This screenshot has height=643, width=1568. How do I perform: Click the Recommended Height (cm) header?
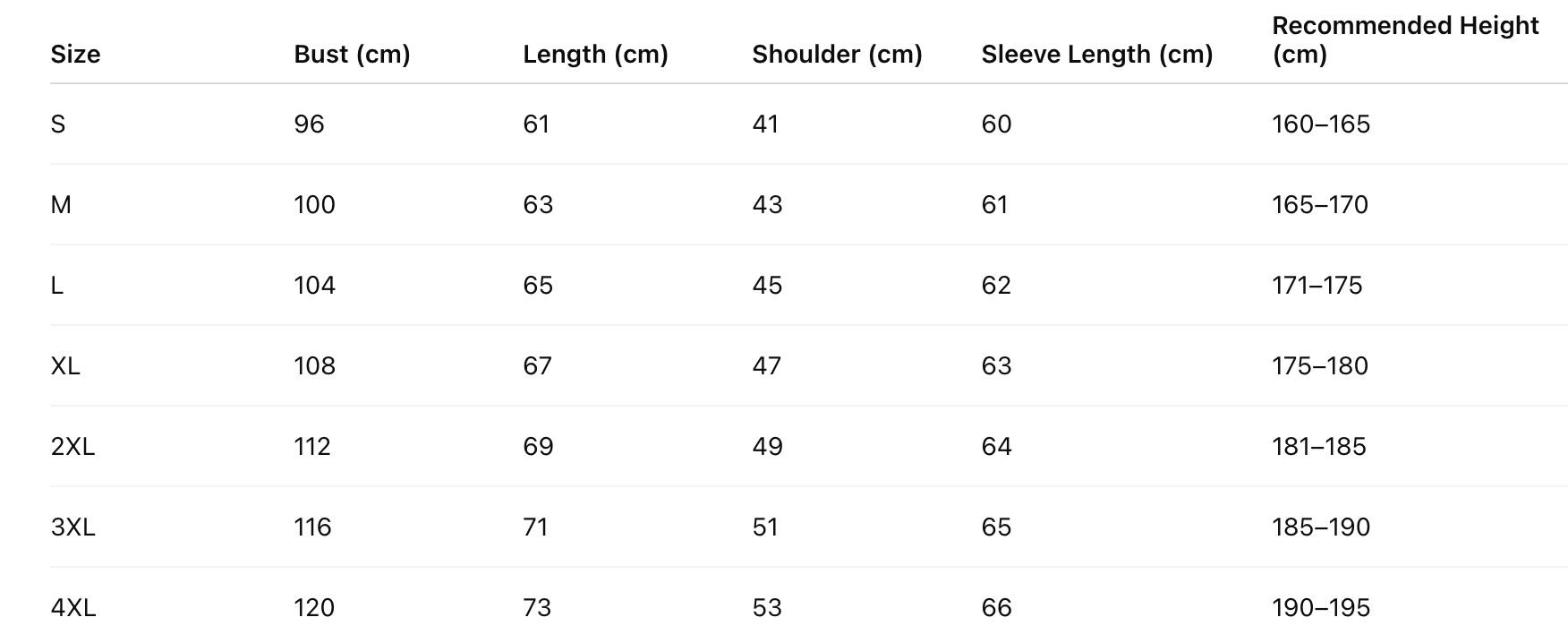[x=1404, y=40]
